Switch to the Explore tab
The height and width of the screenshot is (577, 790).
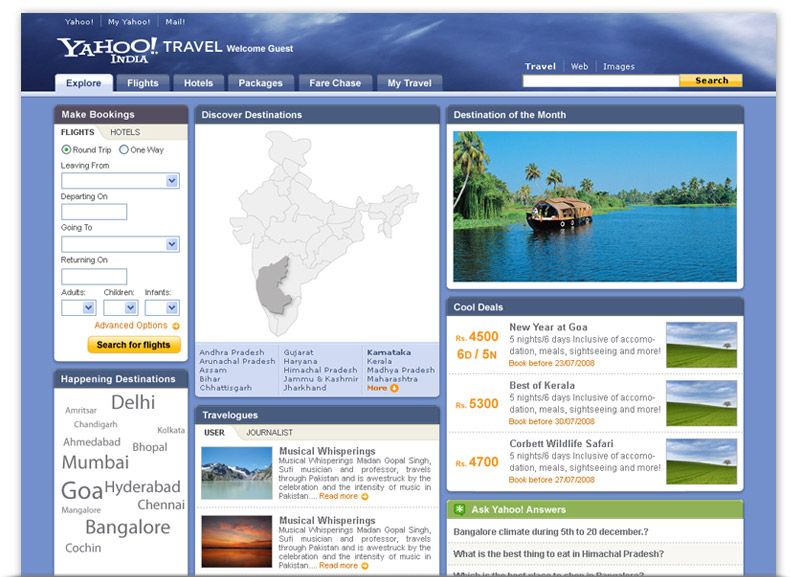(x=84, y=83)
